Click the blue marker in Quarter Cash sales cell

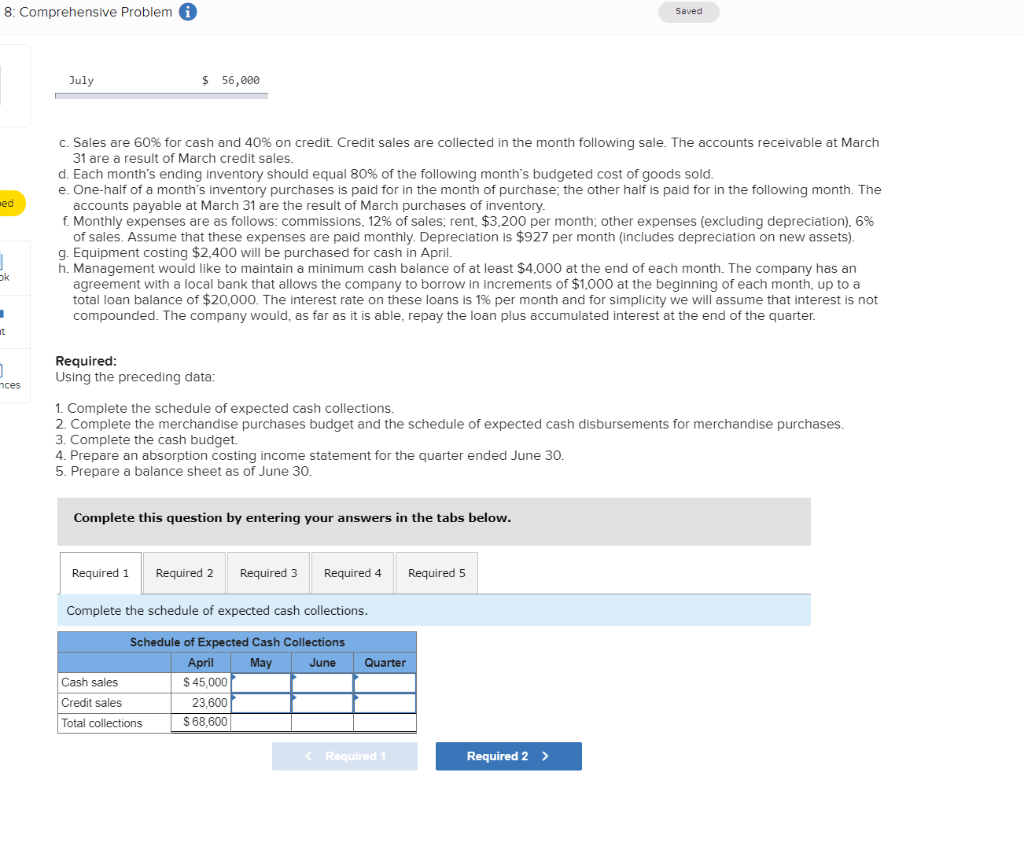click(x=358, y=676)
